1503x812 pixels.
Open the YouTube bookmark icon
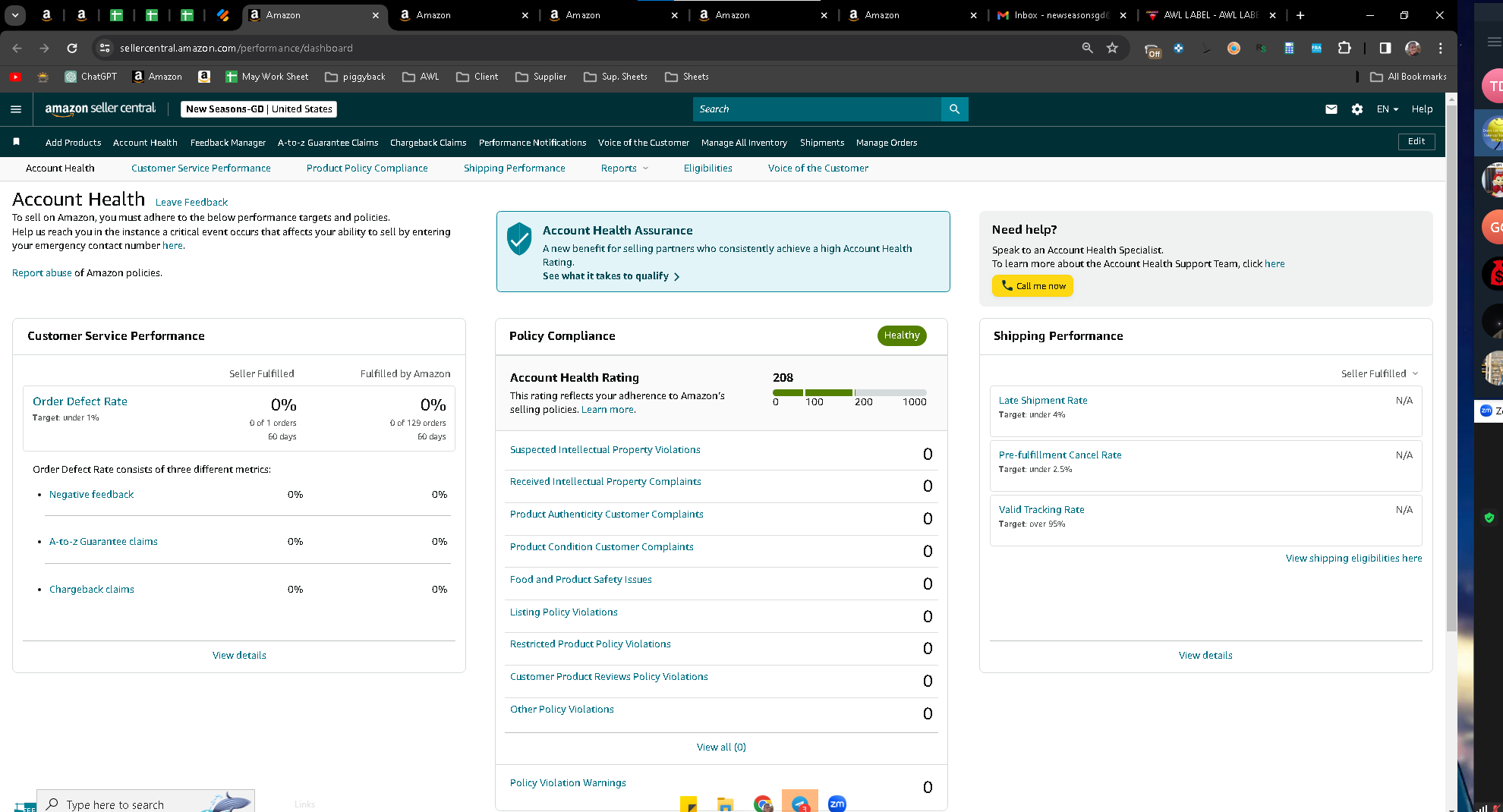[x=15, y=77]
